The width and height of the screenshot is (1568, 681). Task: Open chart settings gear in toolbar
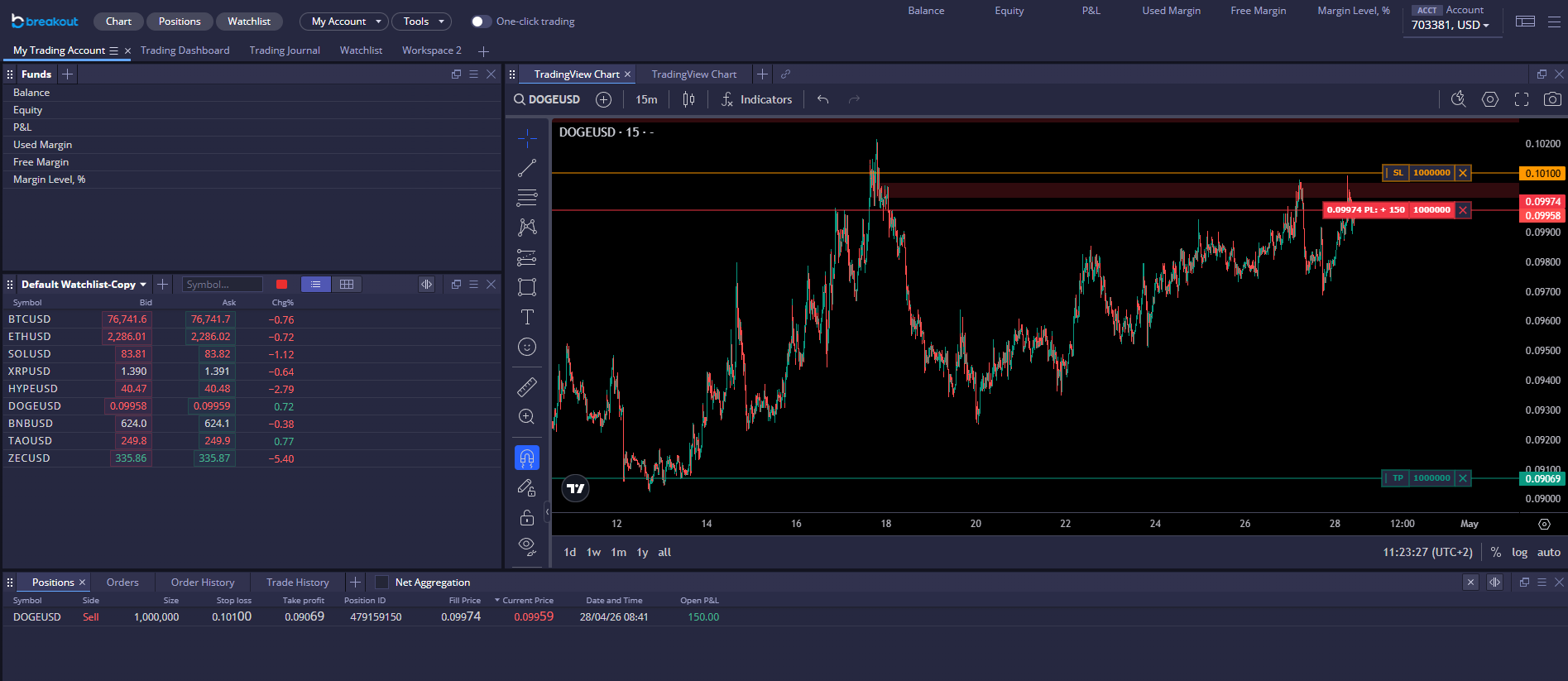pyautogui.click(x=1490, y=99)
